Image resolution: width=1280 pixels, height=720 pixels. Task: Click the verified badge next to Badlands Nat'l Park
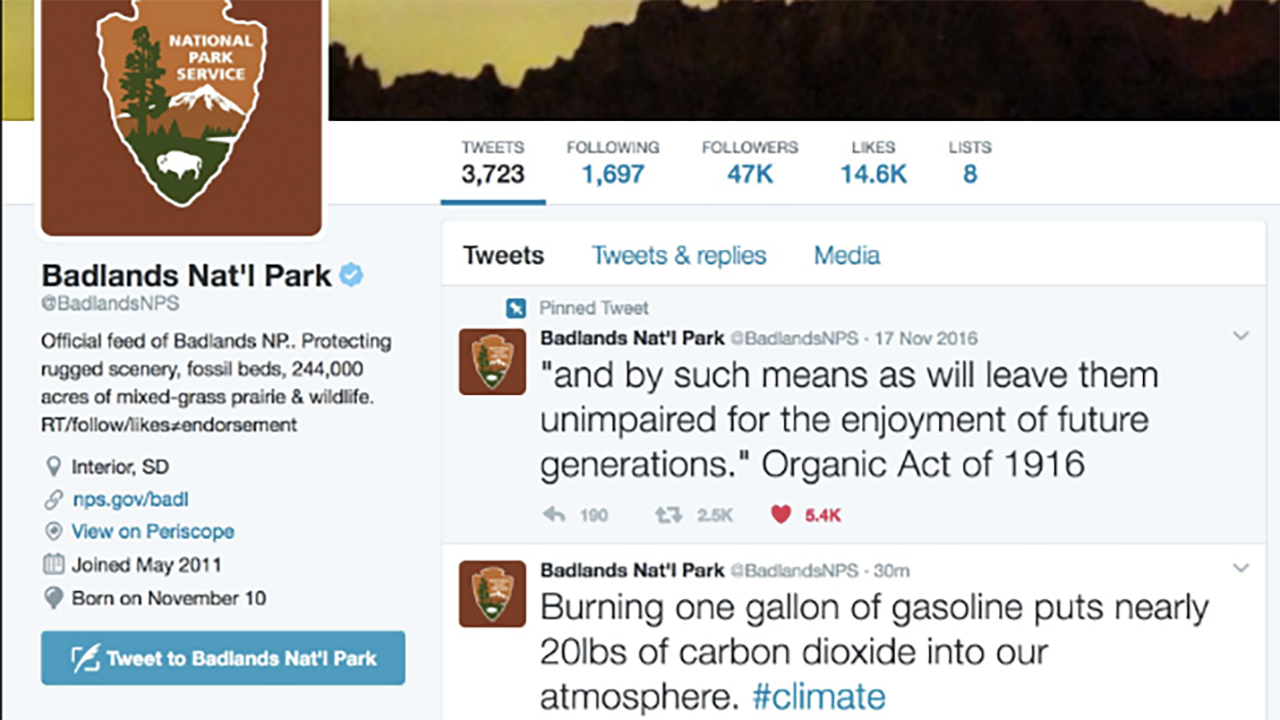(353, 276)
